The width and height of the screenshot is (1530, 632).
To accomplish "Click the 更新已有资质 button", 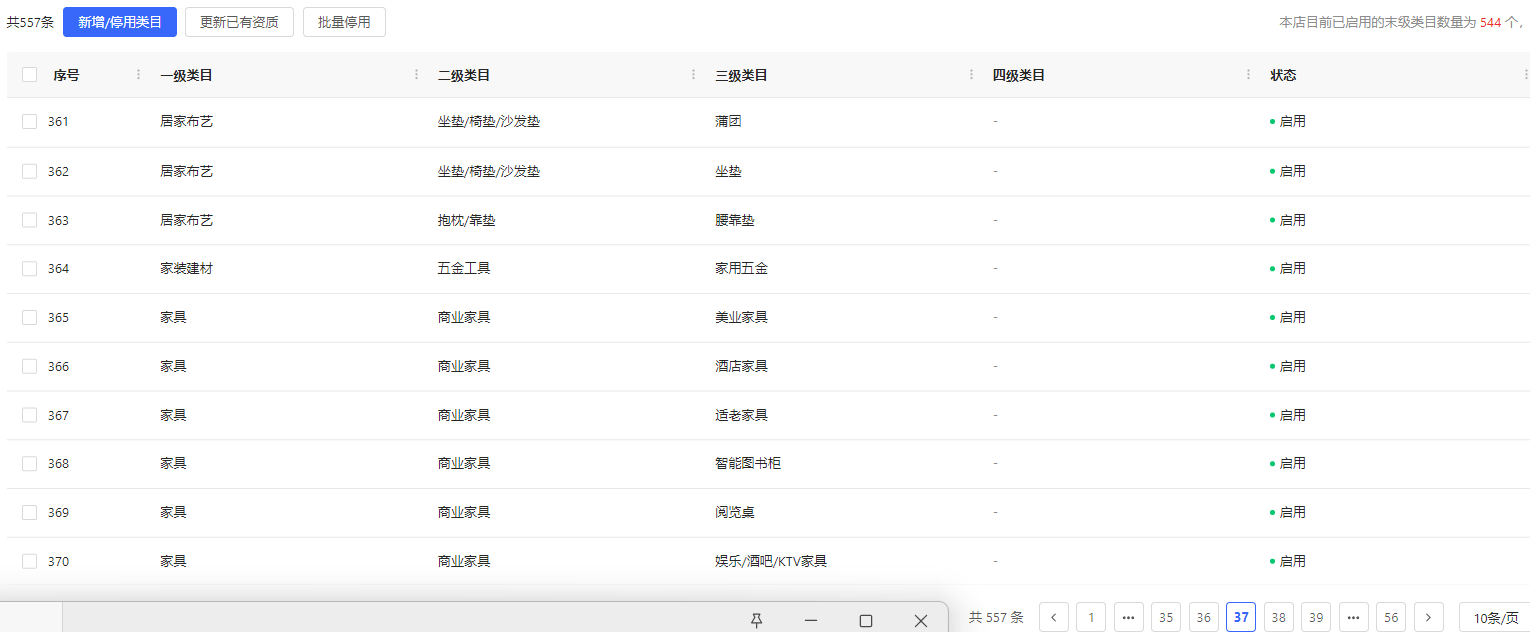I will [x=239, y=22].
